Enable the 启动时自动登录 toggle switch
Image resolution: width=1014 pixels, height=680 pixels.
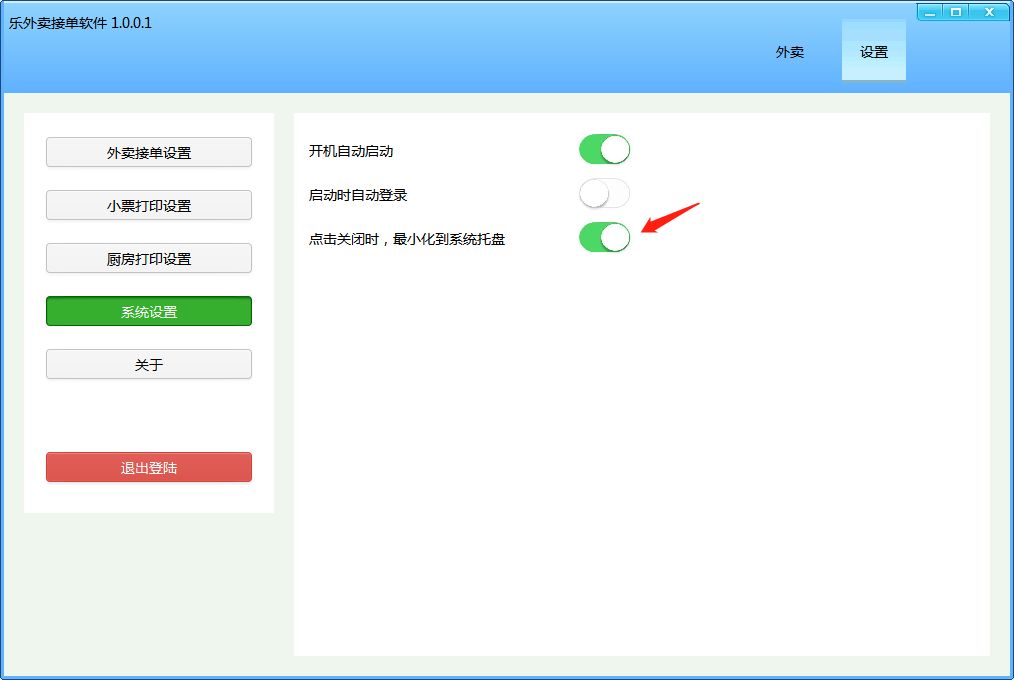click(604, 193)
